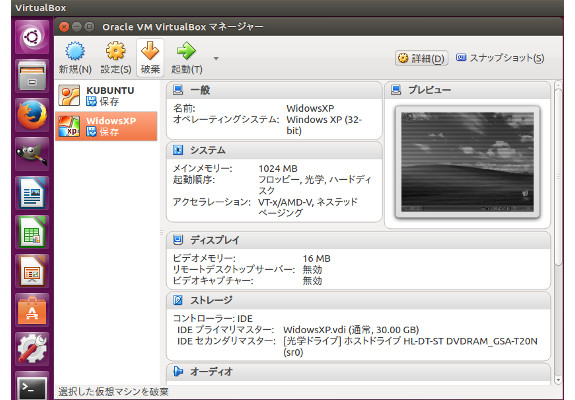
Task: Click the 無効 value beside ビデオキャプチャー
Action: coord(312,281)
